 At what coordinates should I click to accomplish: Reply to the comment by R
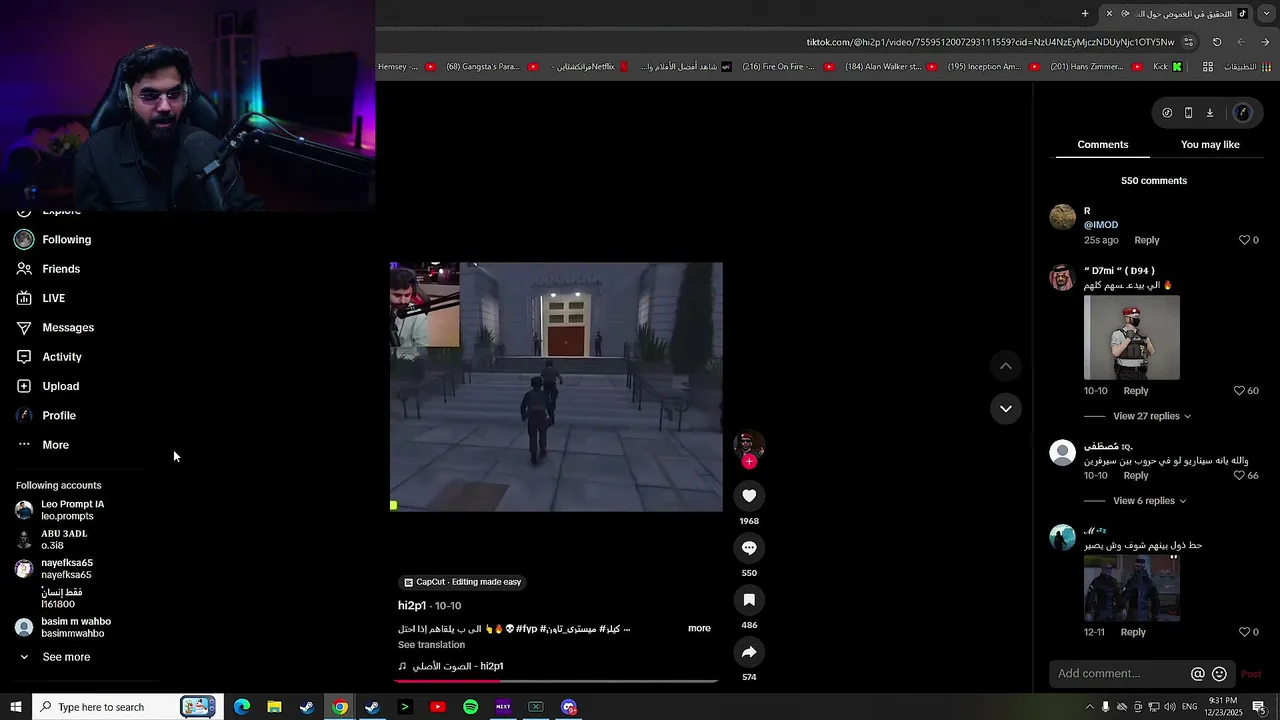coord(1147,240)
